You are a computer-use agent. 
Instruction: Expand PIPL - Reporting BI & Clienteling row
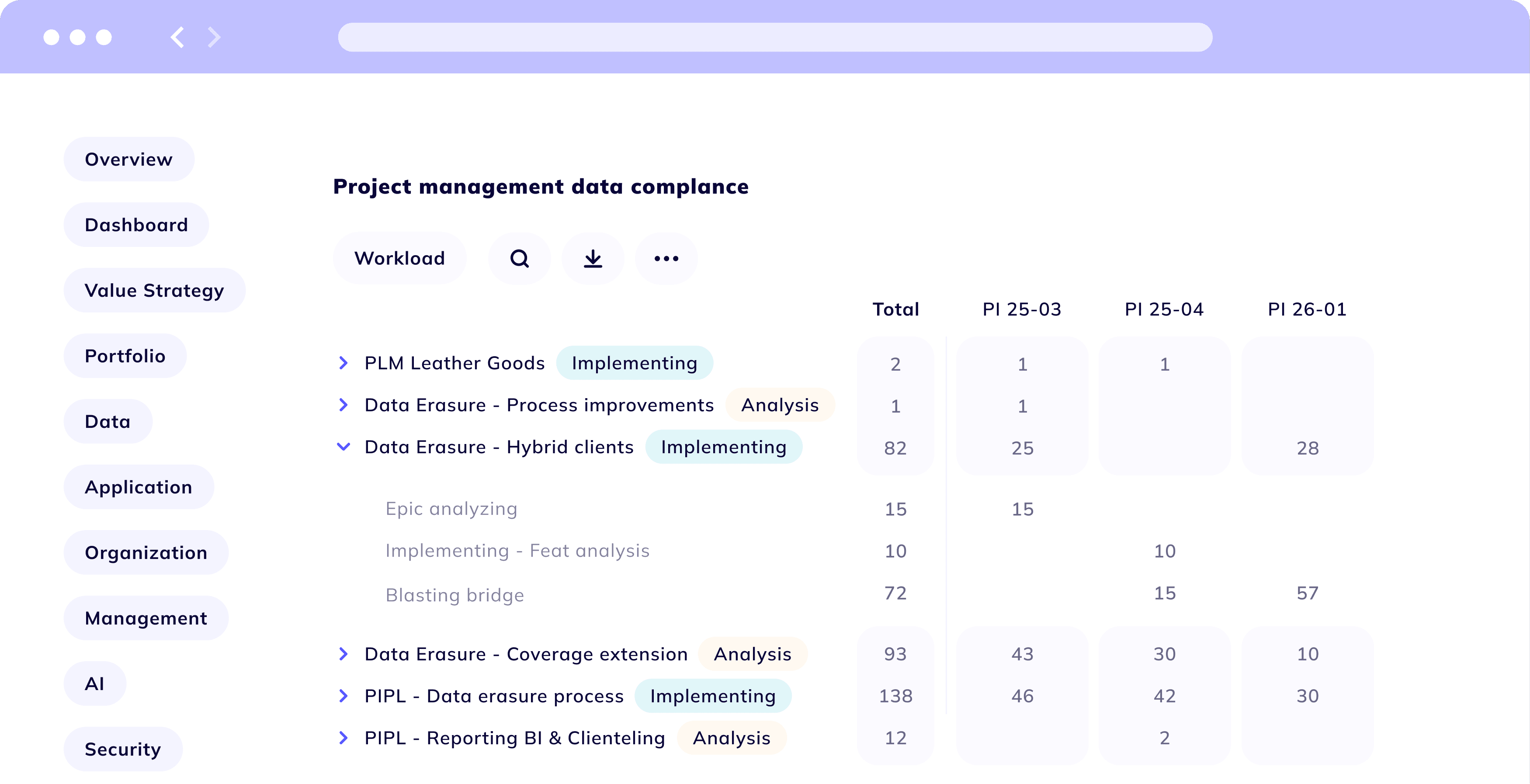[x=343, y=738]
